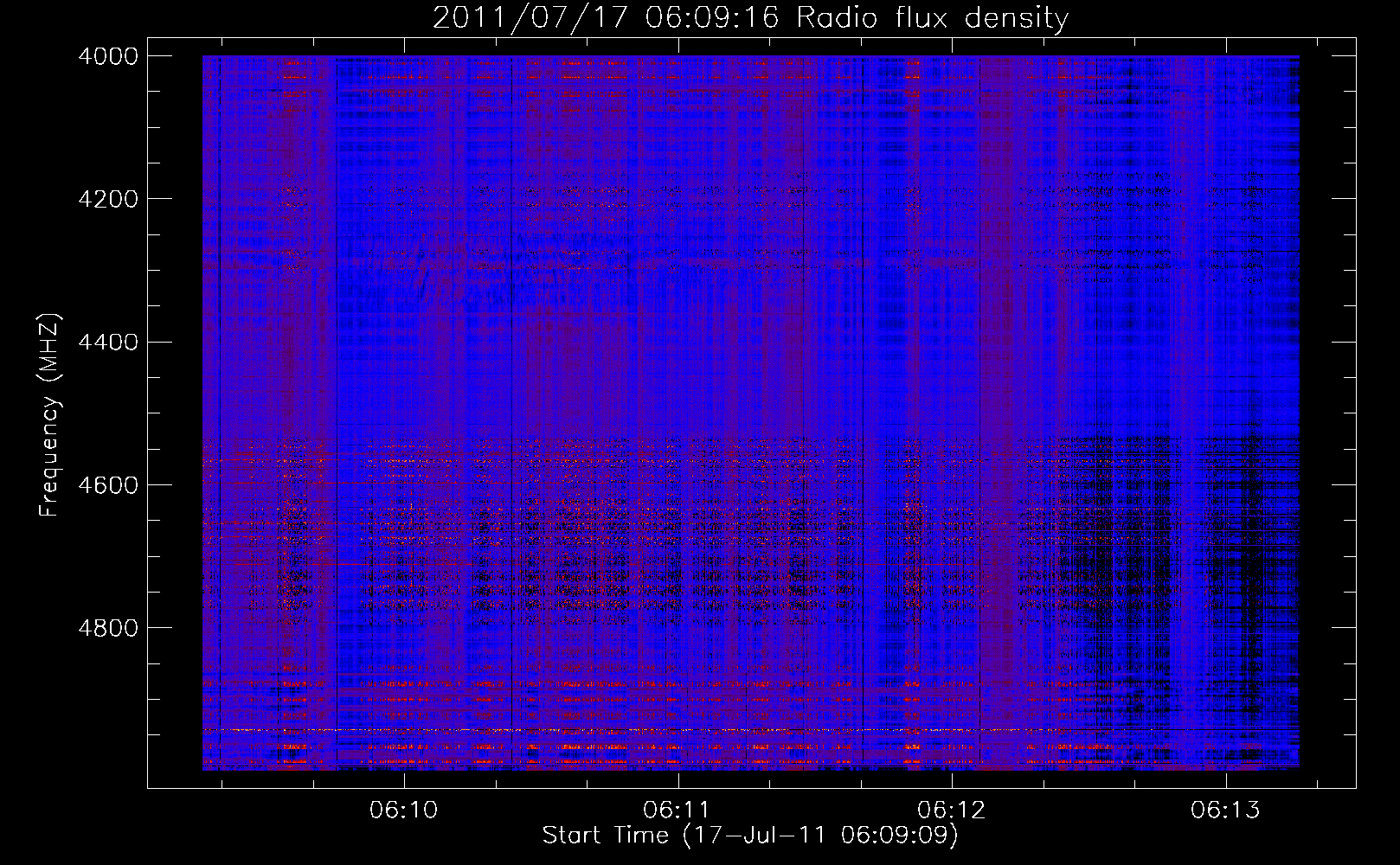Click the 4800 frequency tick label
Image resolution: width=1400 pixels, height=865 pixels.
point(107,628)
